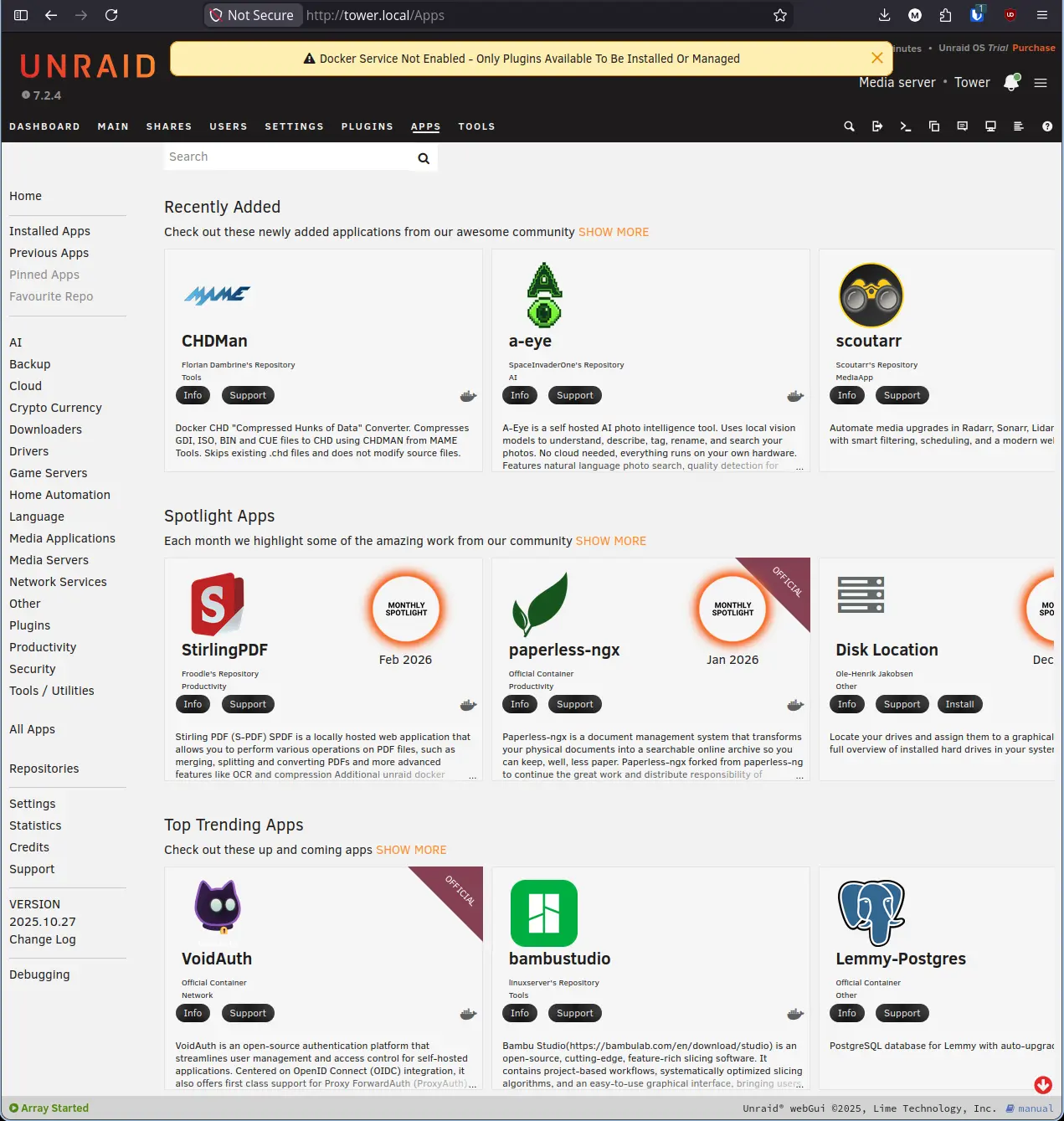Viewport: 1064px width, 1121px height.
Task: Click the docker whale icon on StirlingPDF card
Action: [469, 705]
